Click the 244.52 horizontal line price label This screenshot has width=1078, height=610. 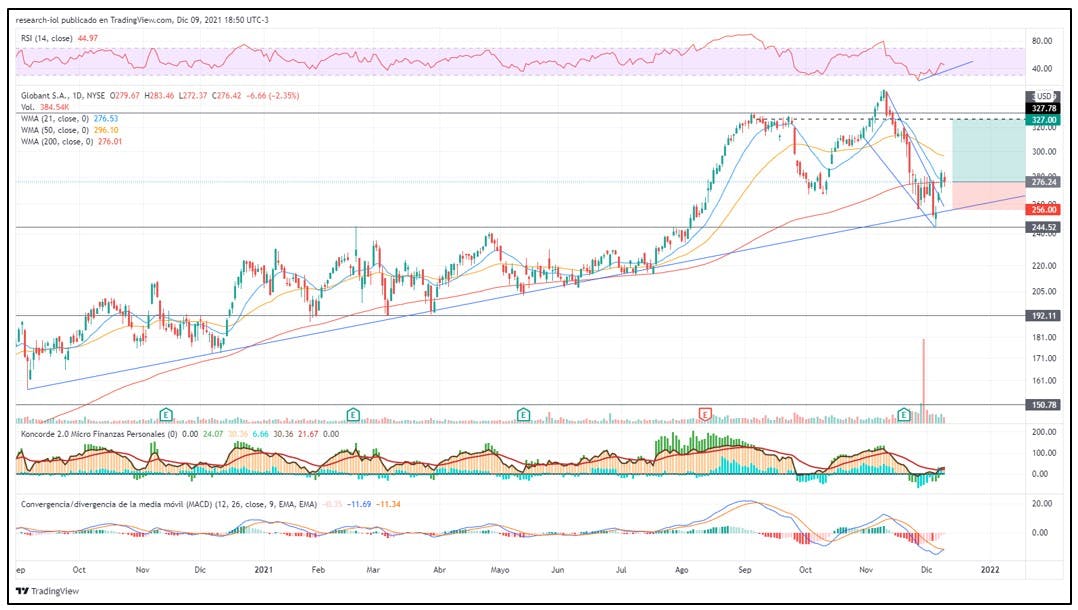[x=1043, y=227]
